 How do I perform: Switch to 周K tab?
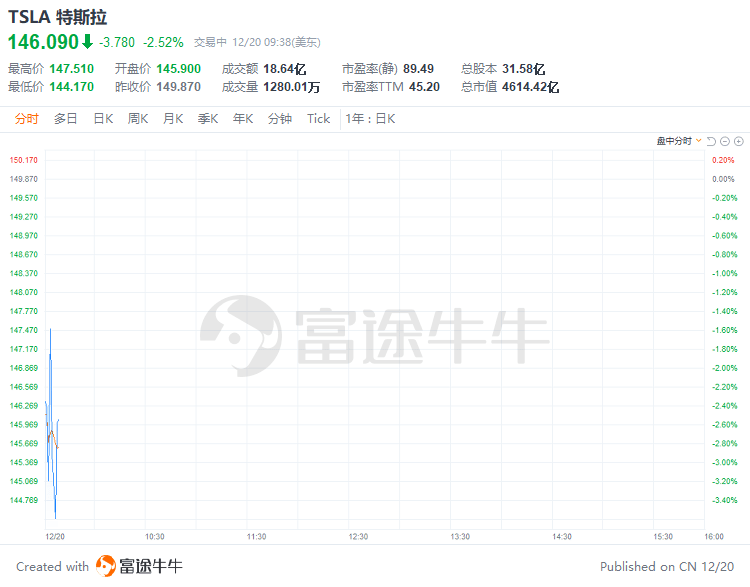pos(138,119)
